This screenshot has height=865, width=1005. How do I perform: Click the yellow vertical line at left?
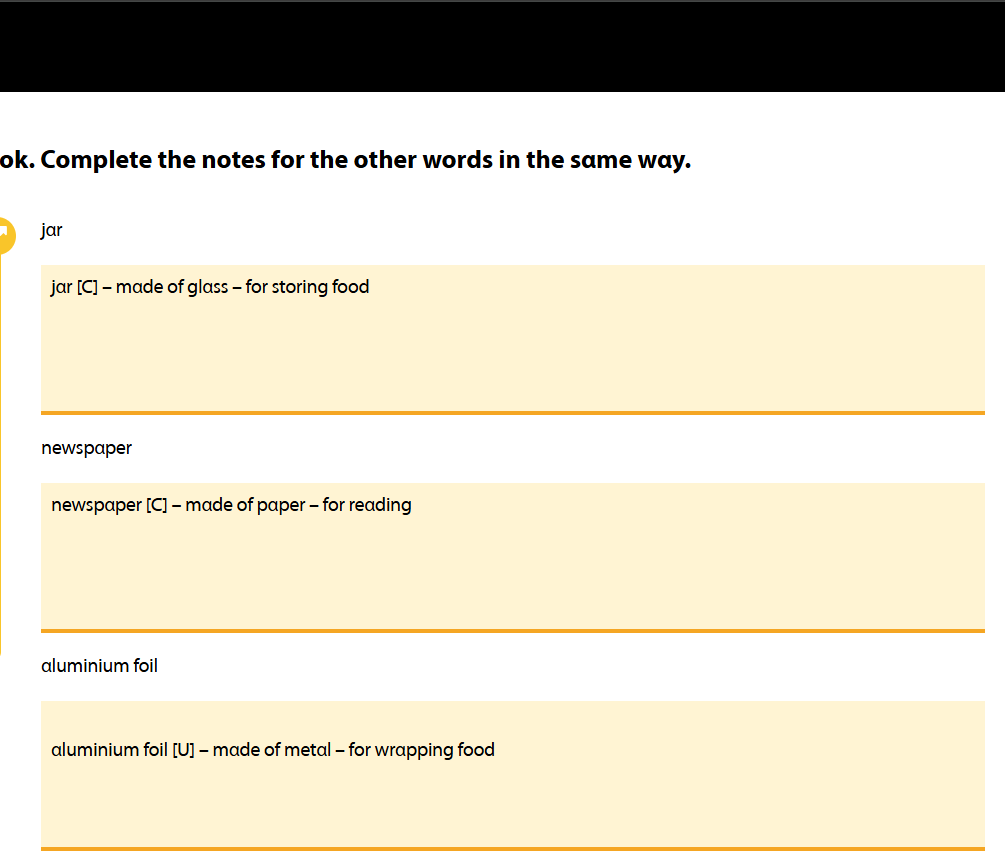[x=1, y=450]
